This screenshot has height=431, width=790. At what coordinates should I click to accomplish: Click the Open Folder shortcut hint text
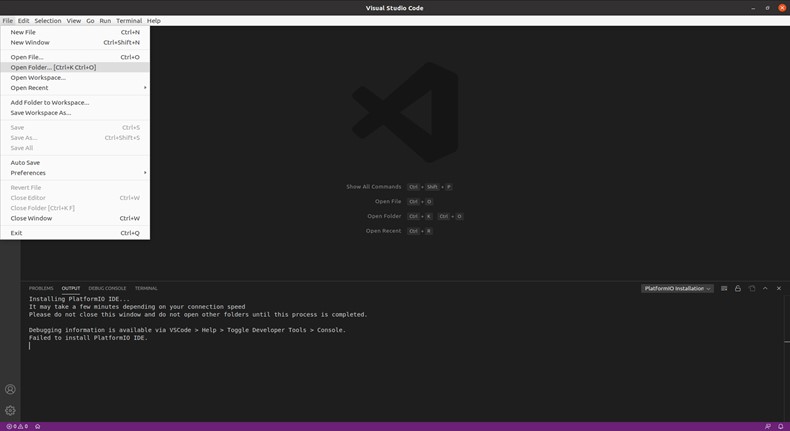(384, 216)
